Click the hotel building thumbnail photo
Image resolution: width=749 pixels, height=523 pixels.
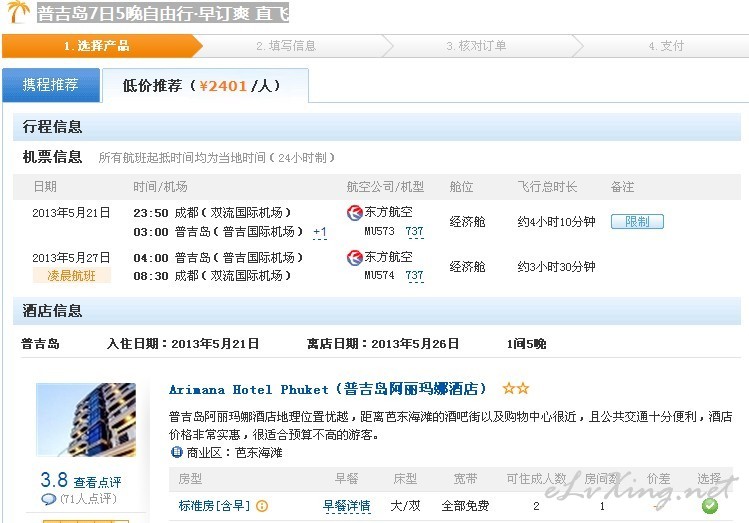86,420
